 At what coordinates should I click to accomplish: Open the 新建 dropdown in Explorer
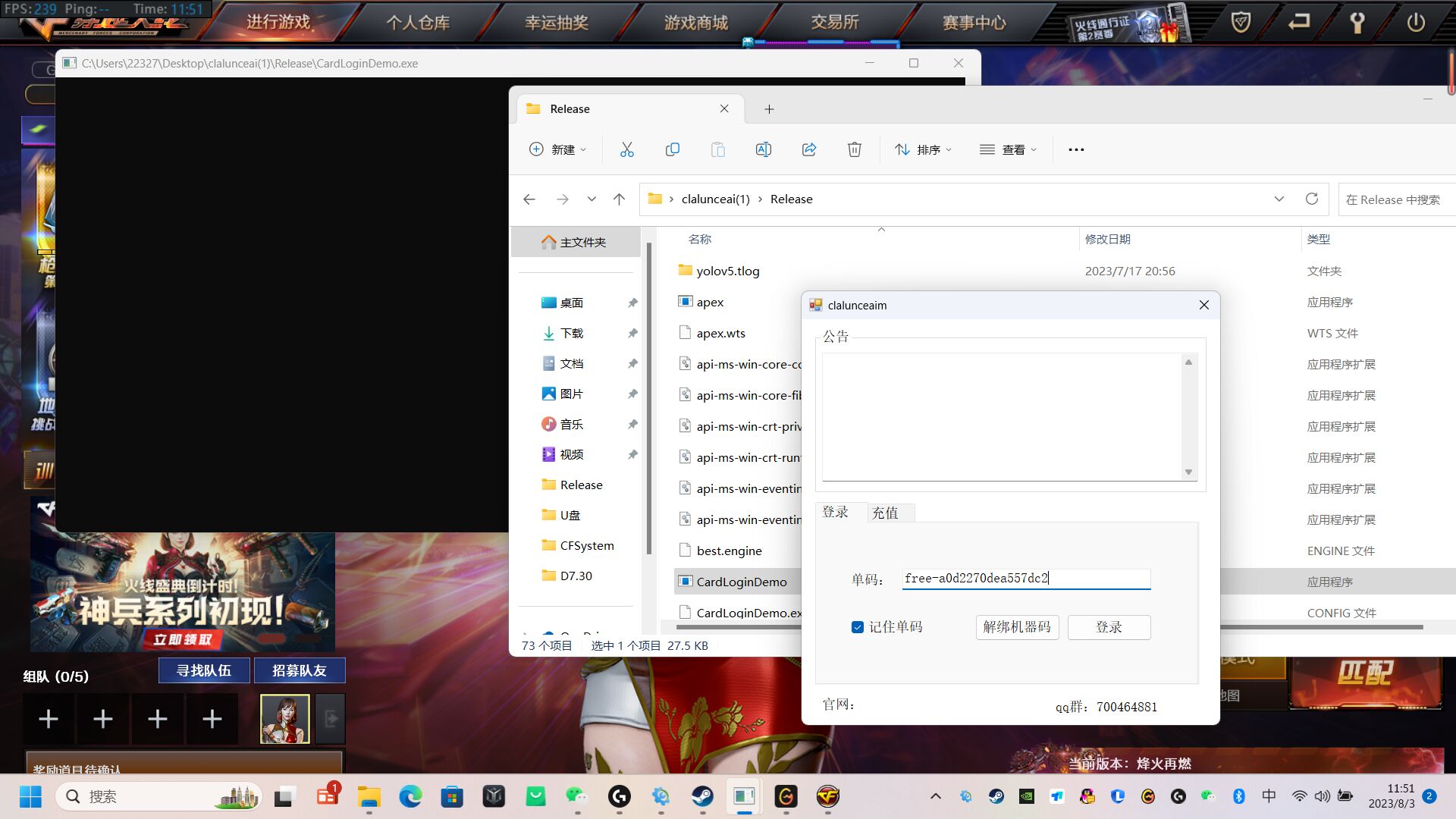tap(558, 149)
